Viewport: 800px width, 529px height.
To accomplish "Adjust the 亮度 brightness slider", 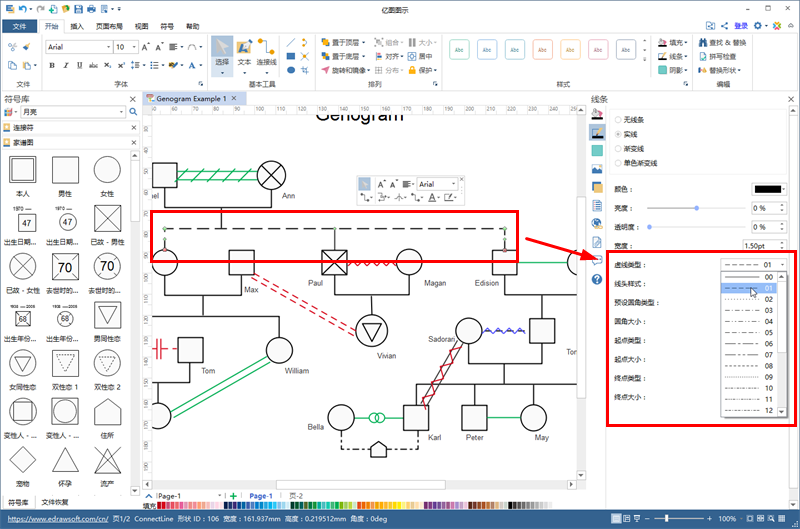I will point(696,208).
